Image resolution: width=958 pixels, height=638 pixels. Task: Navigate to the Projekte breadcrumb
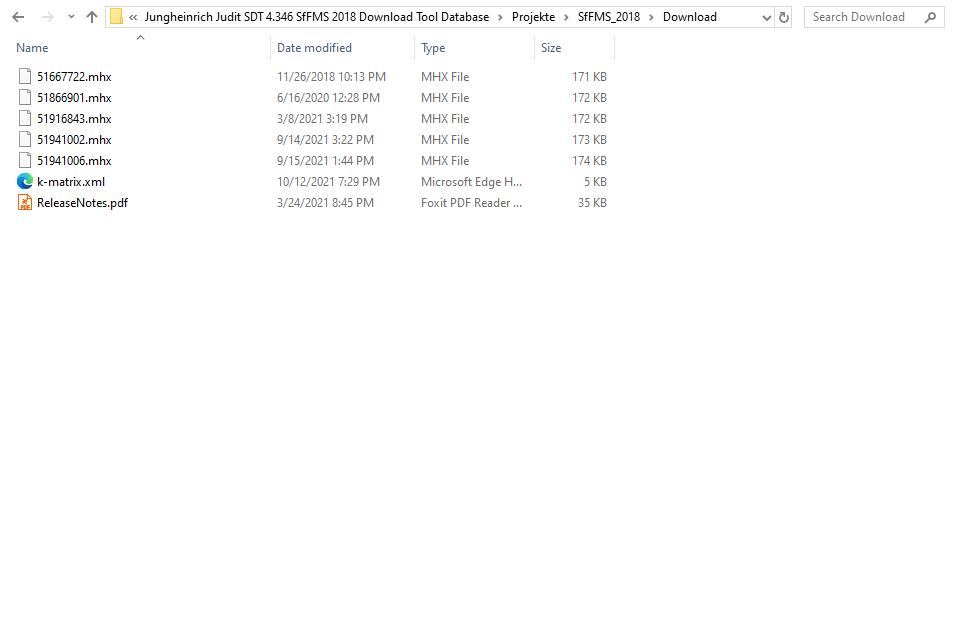(x=533, y=17)
